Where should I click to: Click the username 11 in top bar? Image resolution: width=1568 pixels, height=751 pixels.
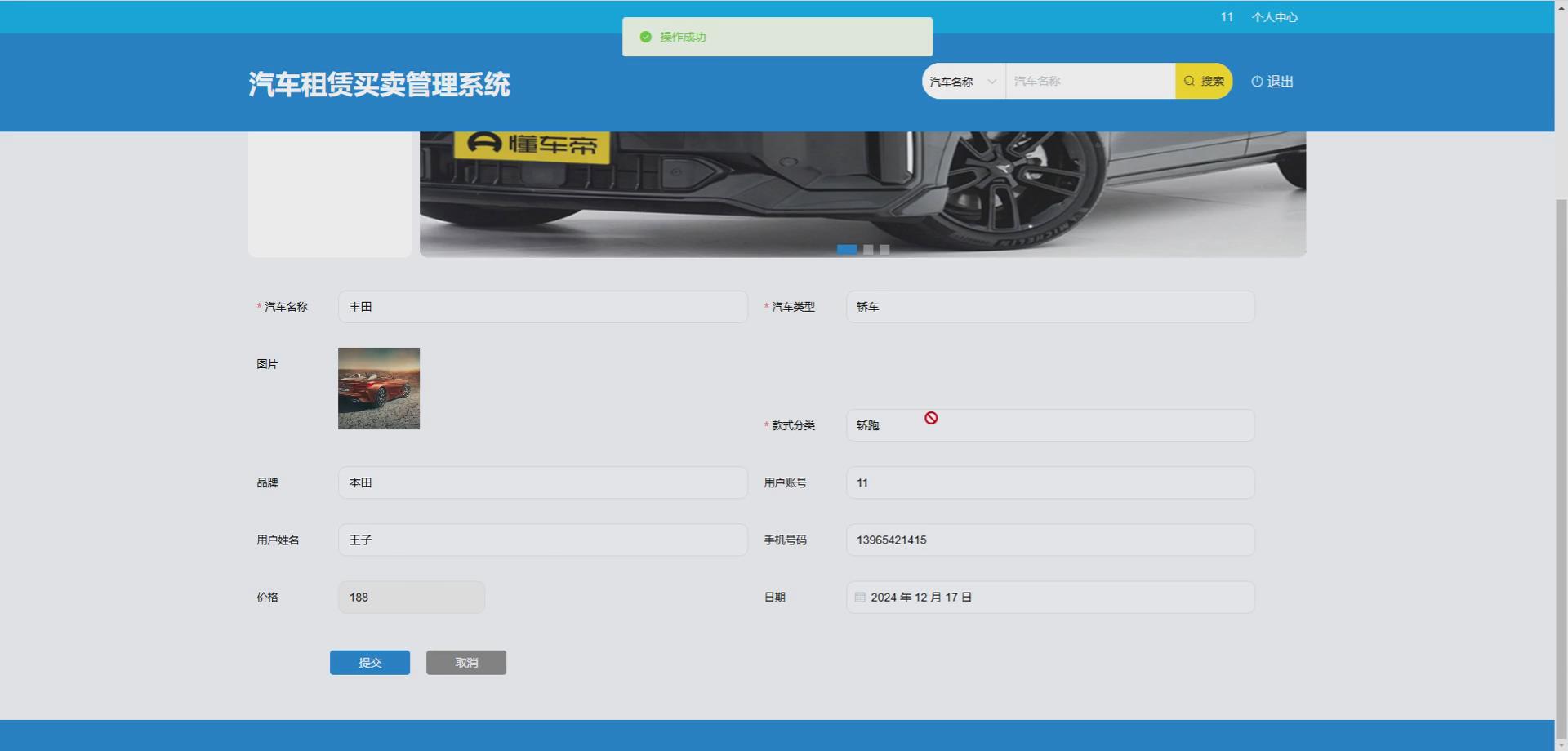1227,17
